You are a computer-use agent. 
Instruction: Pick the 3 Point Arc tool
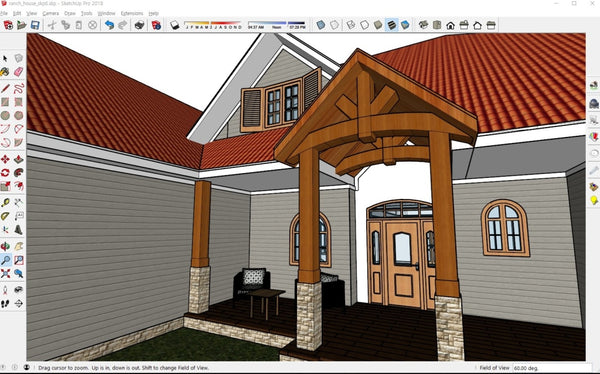5,142
